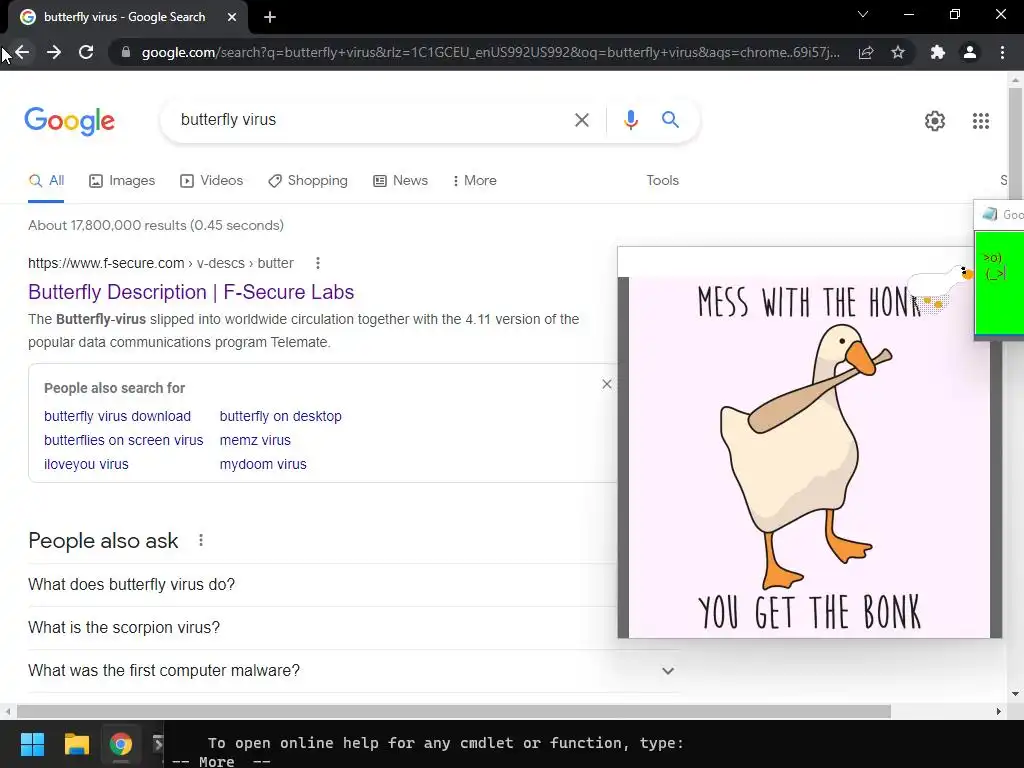Click the white goose walking on screen
The image size is (1024, 768).
click(940, 286)
